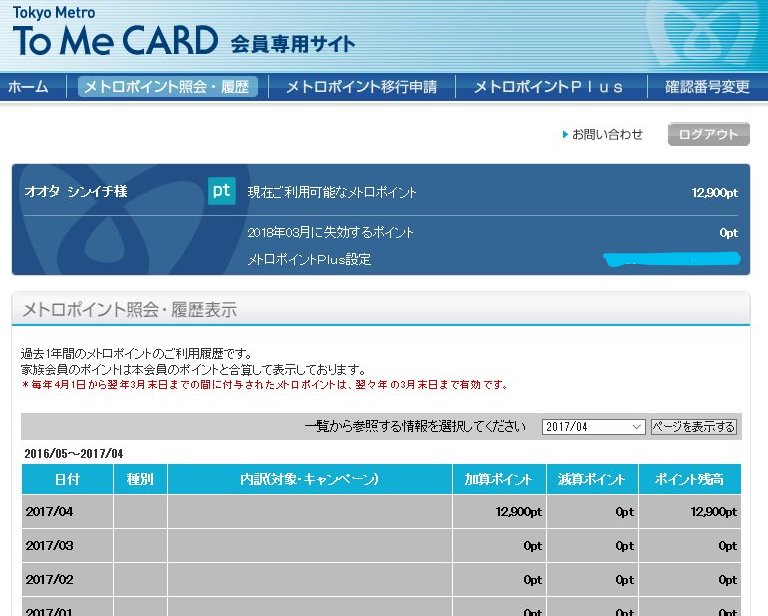768x616 pixels.
Task: Click member name オオタ シンイチ様
Action: point(76,191)
